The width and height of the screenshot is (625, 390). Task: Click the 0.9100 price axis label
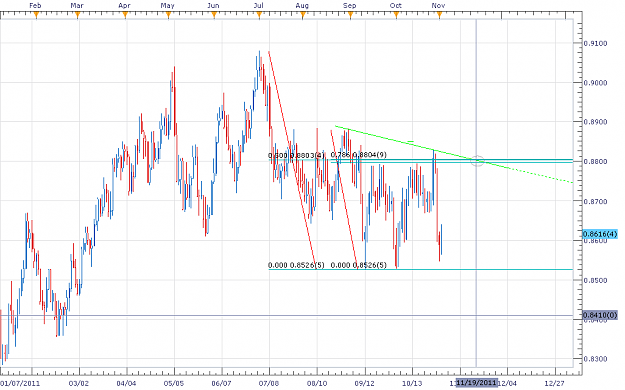coord(595,43)
